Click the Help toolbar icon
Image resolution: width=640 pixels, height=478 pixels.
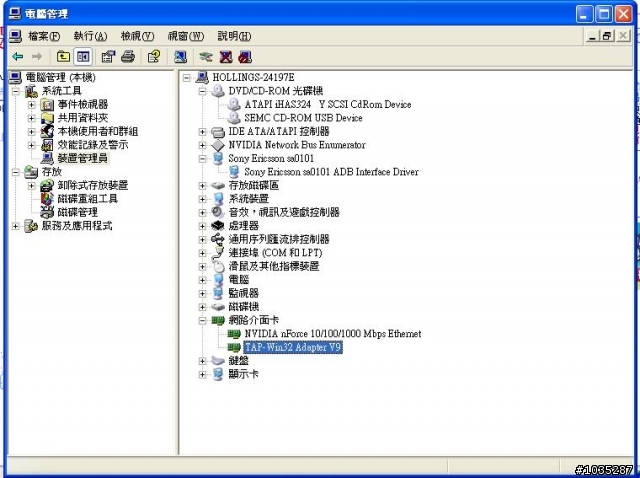(154, 57)
